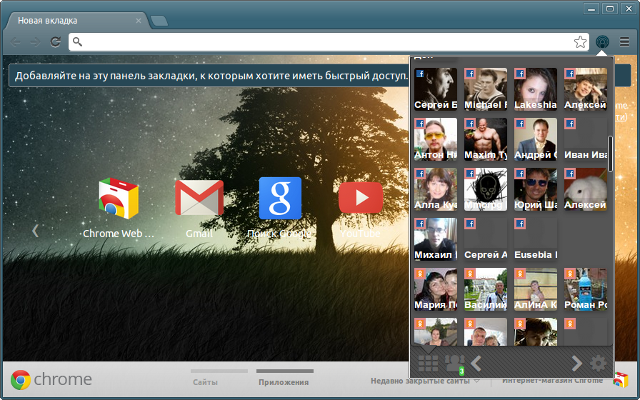Focus the address bar search field
This screenshot has width=640, height=400.
[320, 42]
